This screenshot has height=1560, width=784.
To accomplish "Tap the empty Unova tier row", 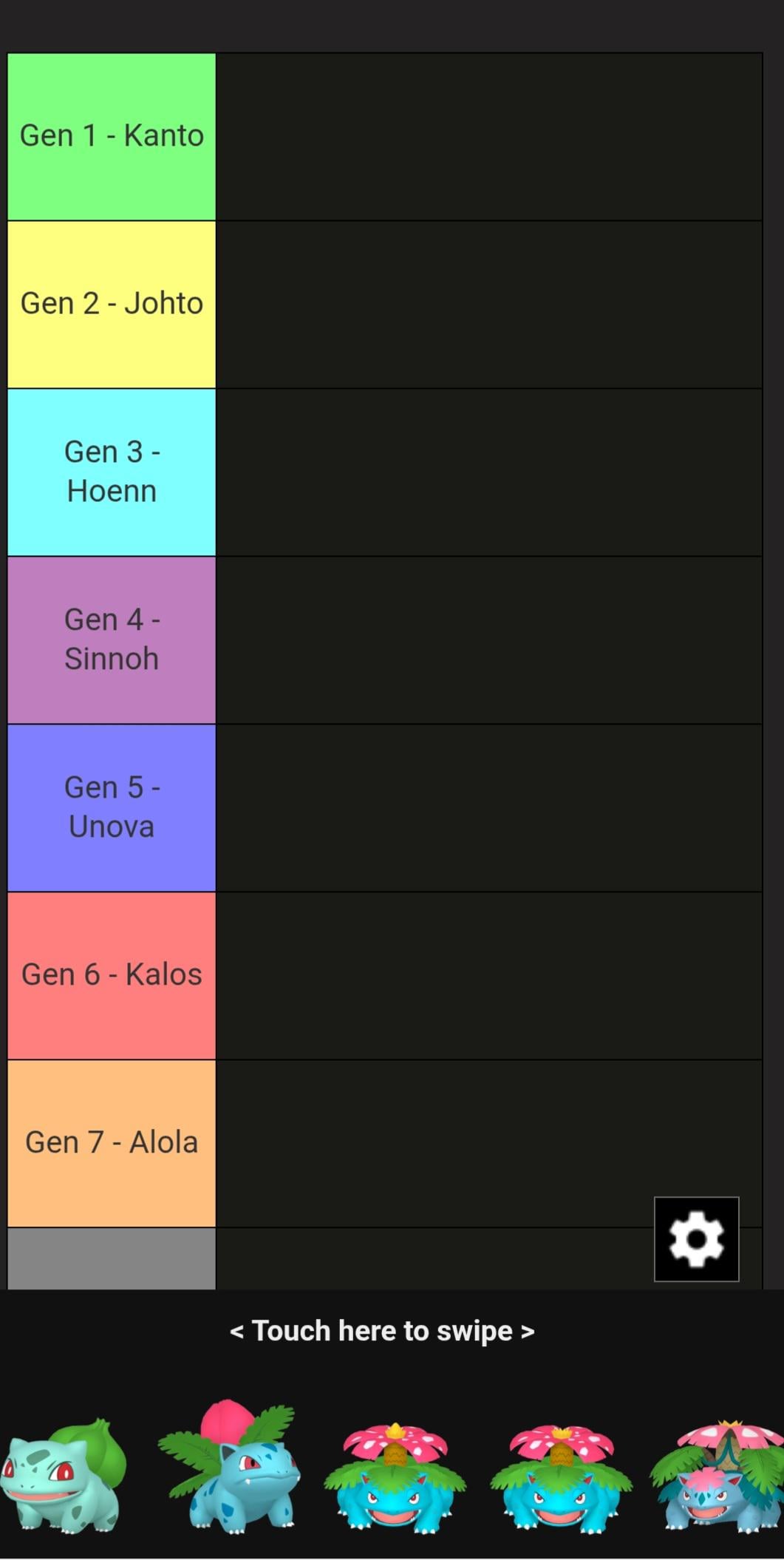I will [x=488, y=808].
